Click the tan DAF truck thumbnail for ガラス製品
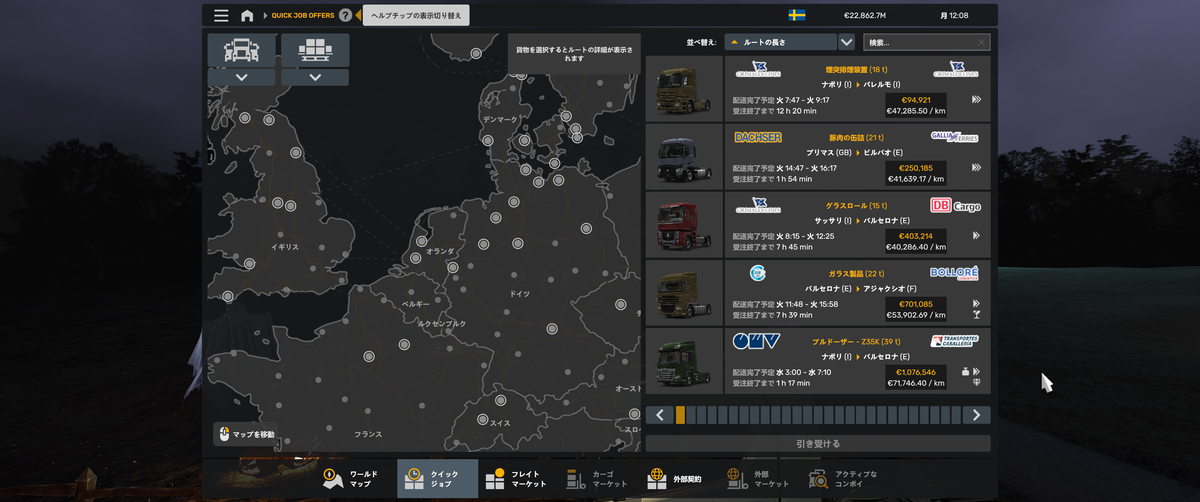Image resolution: width=1200 pixels, height=502 pixels. pyautogui.click(x=684, y=292)
